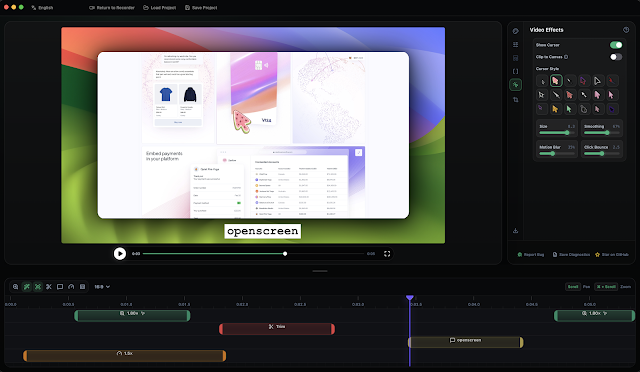The height and width of the screenshot is (372, 640).
Task: Choose the green arrow cursor style
Action: [x=569, y=109]
